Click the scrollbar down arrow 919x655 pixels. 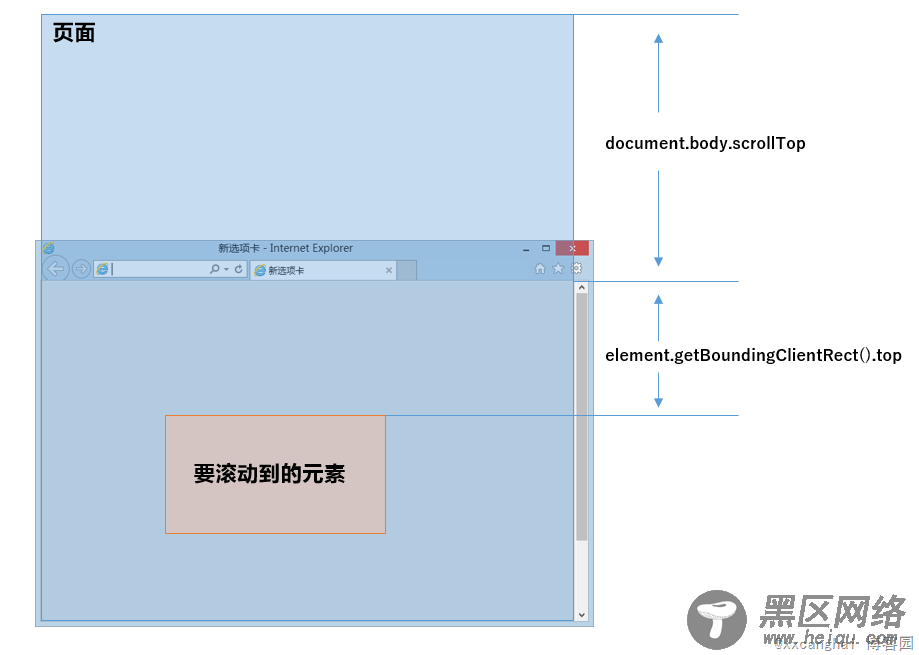581,615
